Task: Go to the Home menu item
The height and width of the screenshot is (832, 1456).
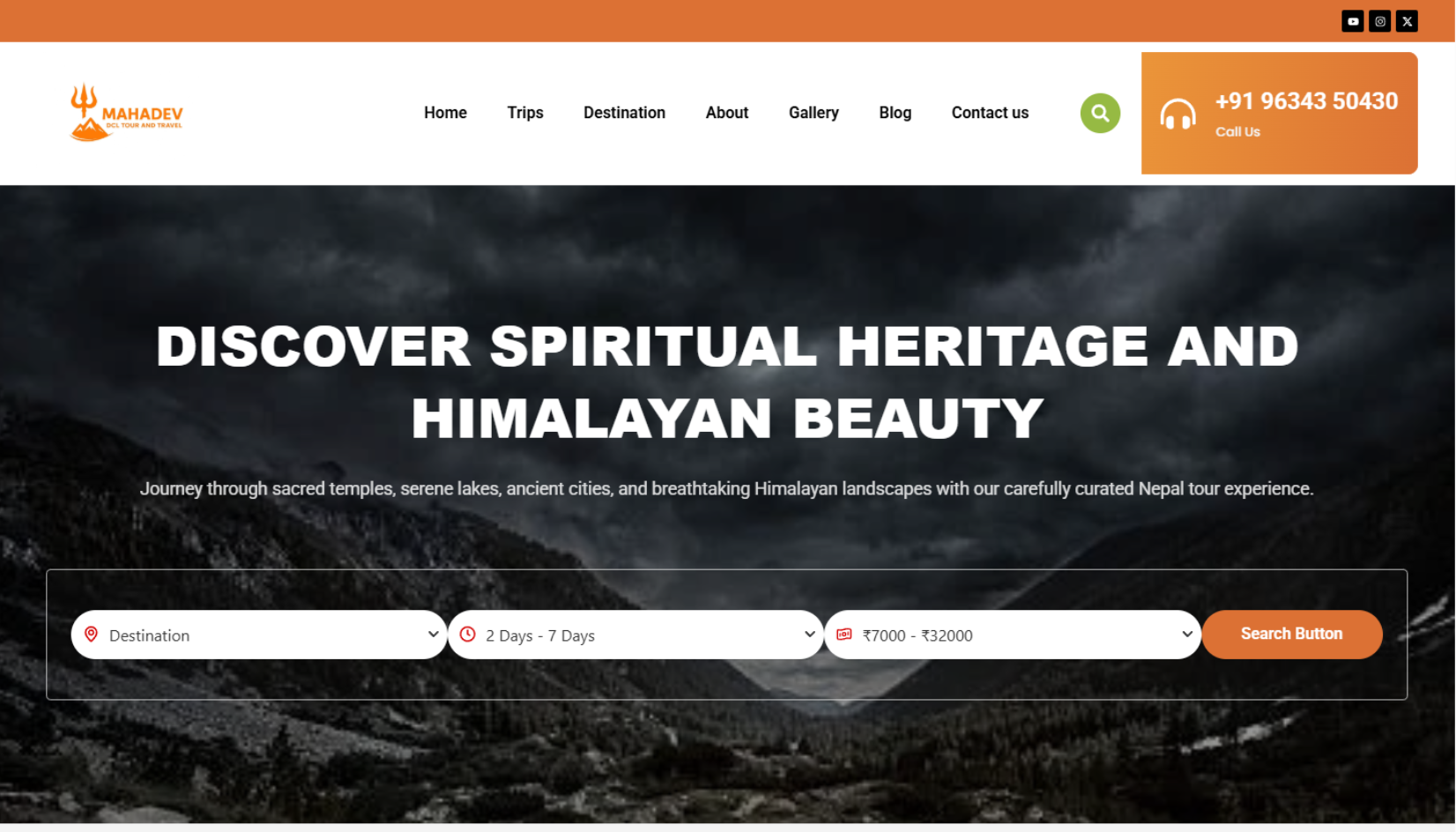Action: (x=445, y=113)
